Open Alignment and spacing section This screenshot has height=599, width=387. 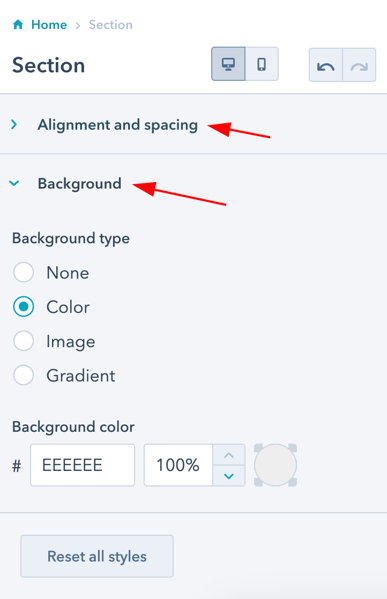click(x=118, y=125)
